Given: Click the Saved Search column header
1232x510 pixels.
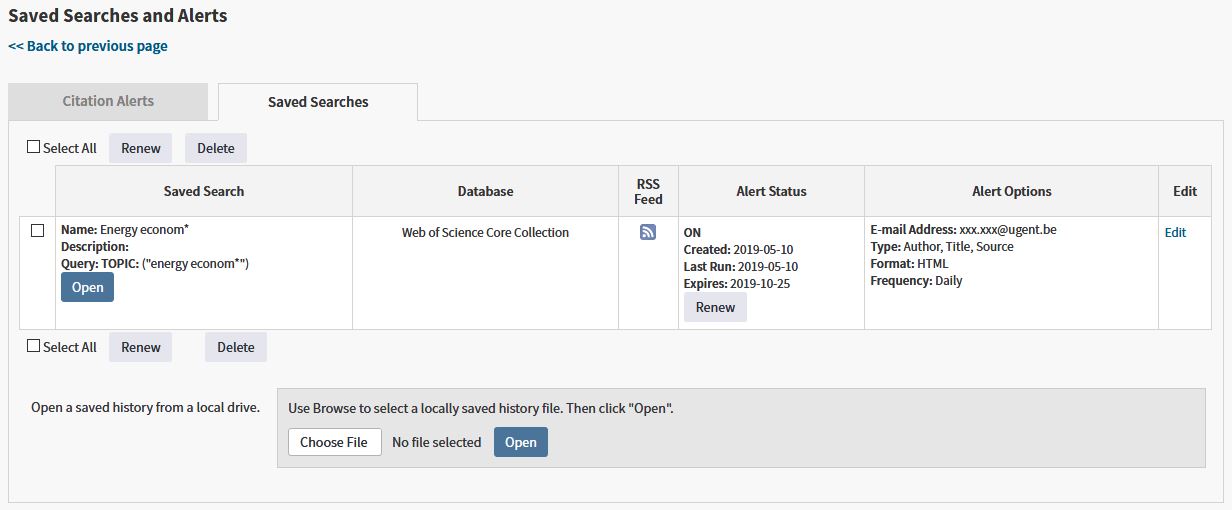Looking at the screenshot, I should [204, 191].
